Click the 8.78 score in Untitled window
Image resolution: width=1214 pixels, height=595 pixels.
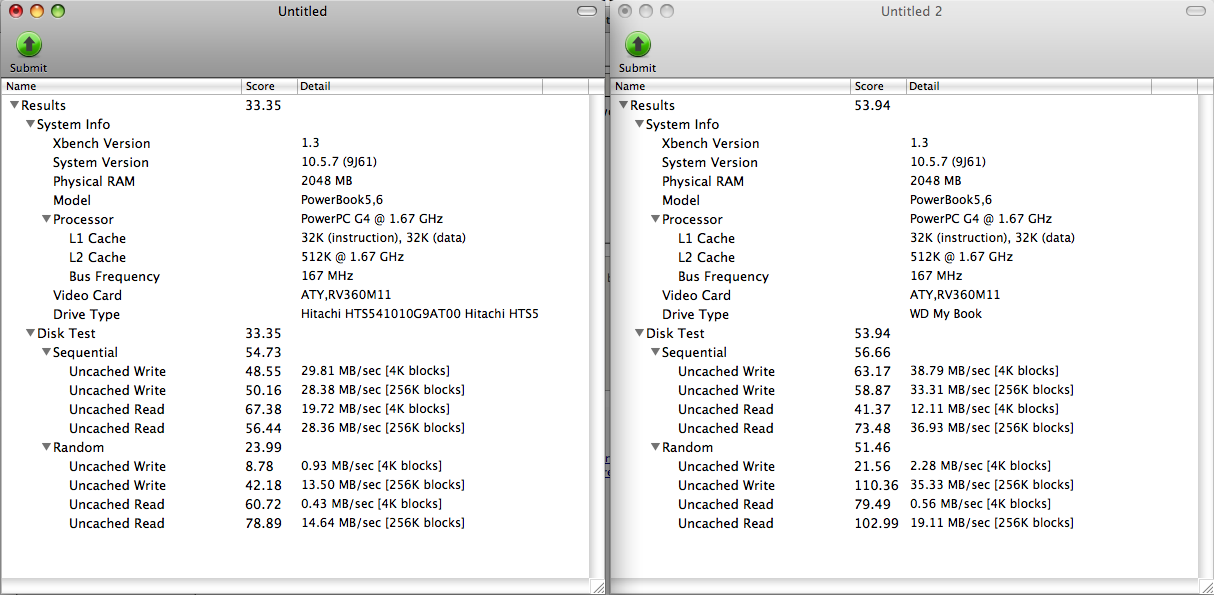259,466
